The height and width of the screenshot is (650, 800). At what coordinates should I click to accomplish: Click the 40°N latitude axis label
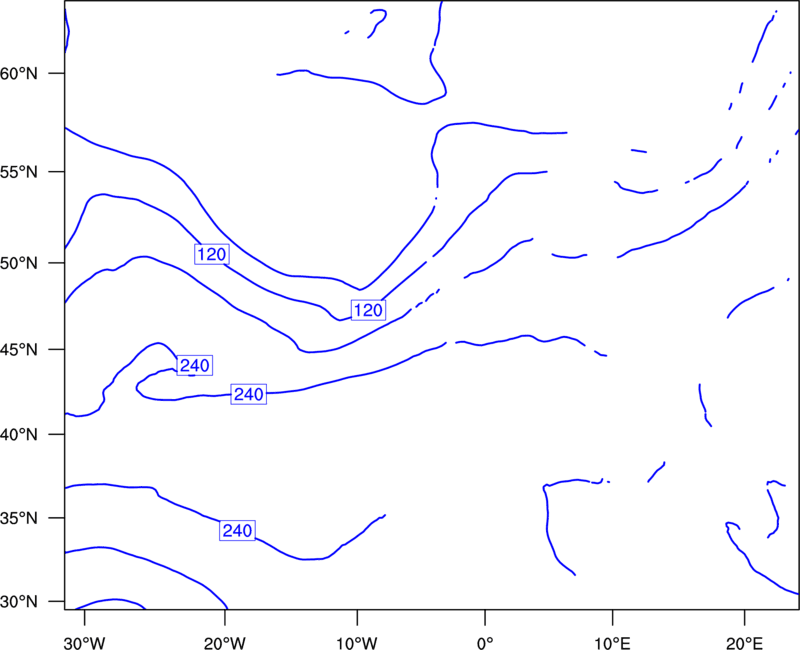[x=19, y=435]
